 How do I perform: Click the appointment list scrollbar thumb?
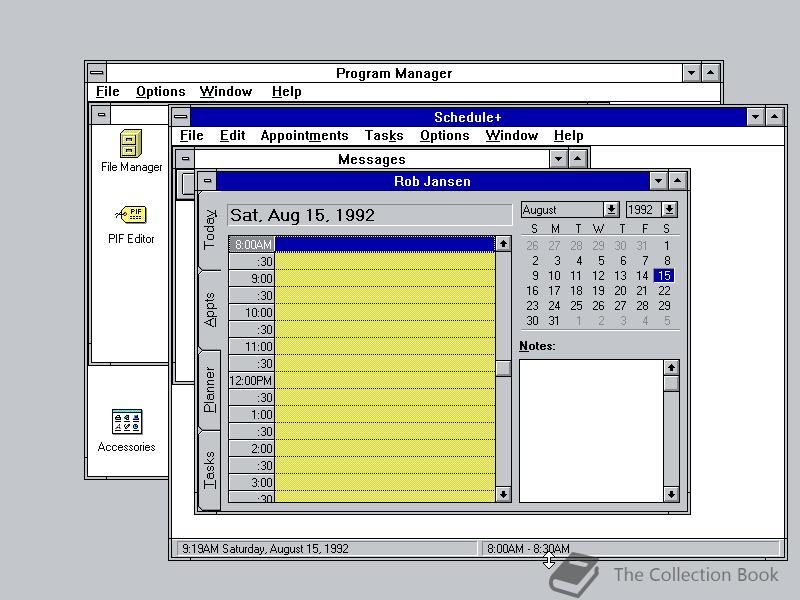coord(503,368)
